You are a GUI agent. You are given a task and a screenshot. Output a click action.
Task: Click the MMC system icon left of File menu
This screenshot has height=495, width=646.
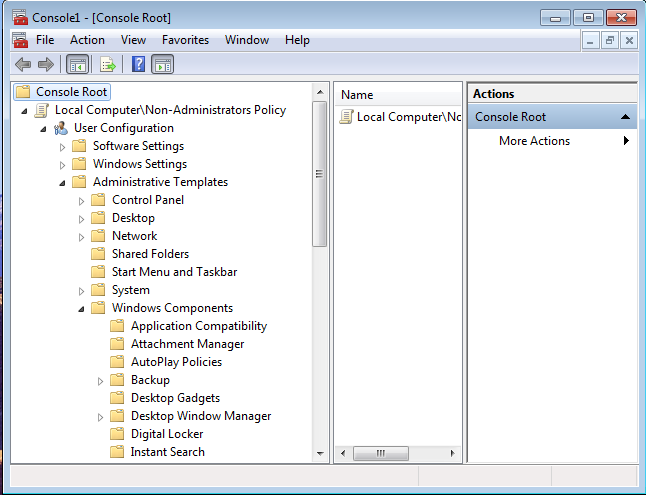pos(19,40)
